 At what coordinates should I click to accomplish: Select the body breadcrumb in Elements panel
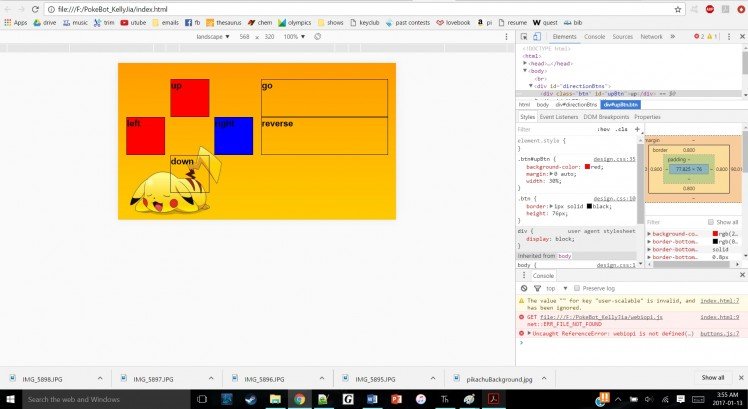tap(542, 105)
